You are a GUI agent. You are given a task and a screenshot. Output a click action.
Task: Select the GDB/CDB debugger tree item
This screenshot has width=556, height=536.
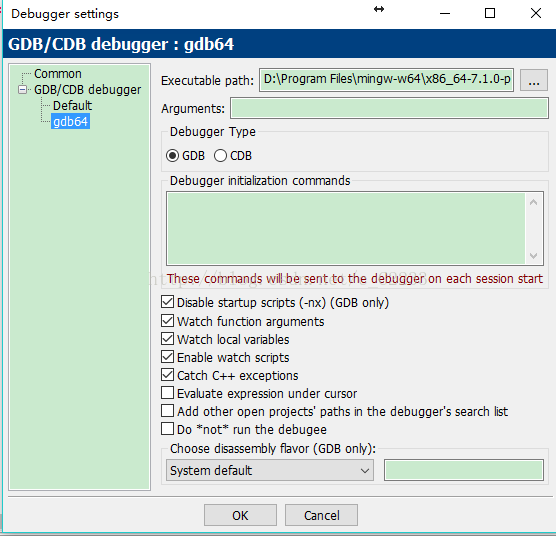tap(87, 90)
